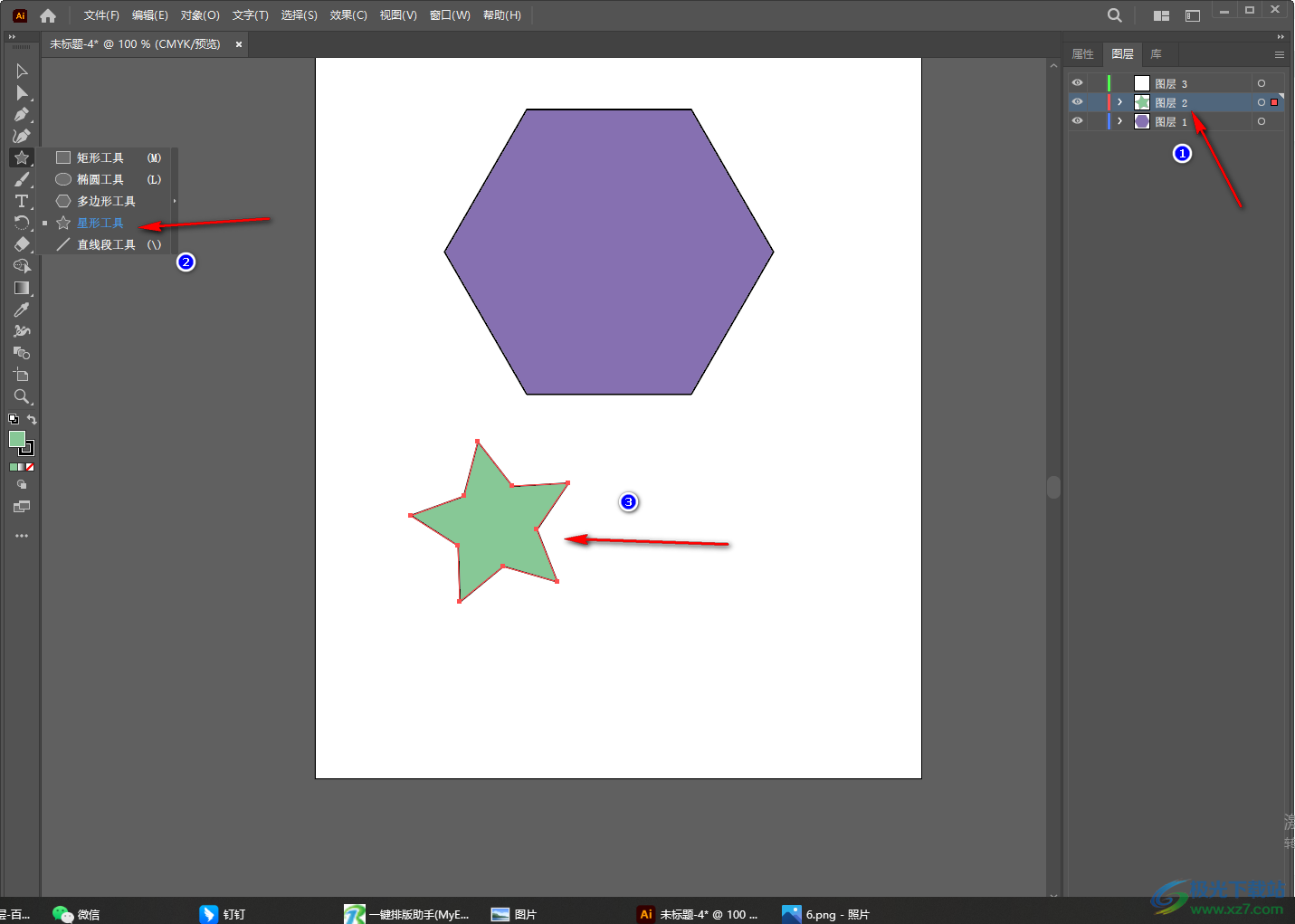The image size is (1295, 924).
Task: Click the stroke color swatch
Action: [27, 448]
